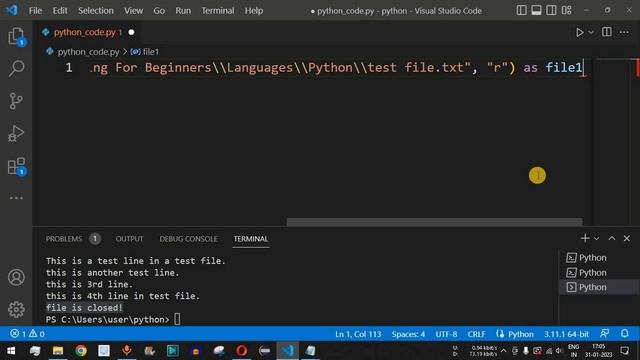Click the VS Code taskbar icon
The height and width of the screenshot is (360, 640).
point(287,351)
